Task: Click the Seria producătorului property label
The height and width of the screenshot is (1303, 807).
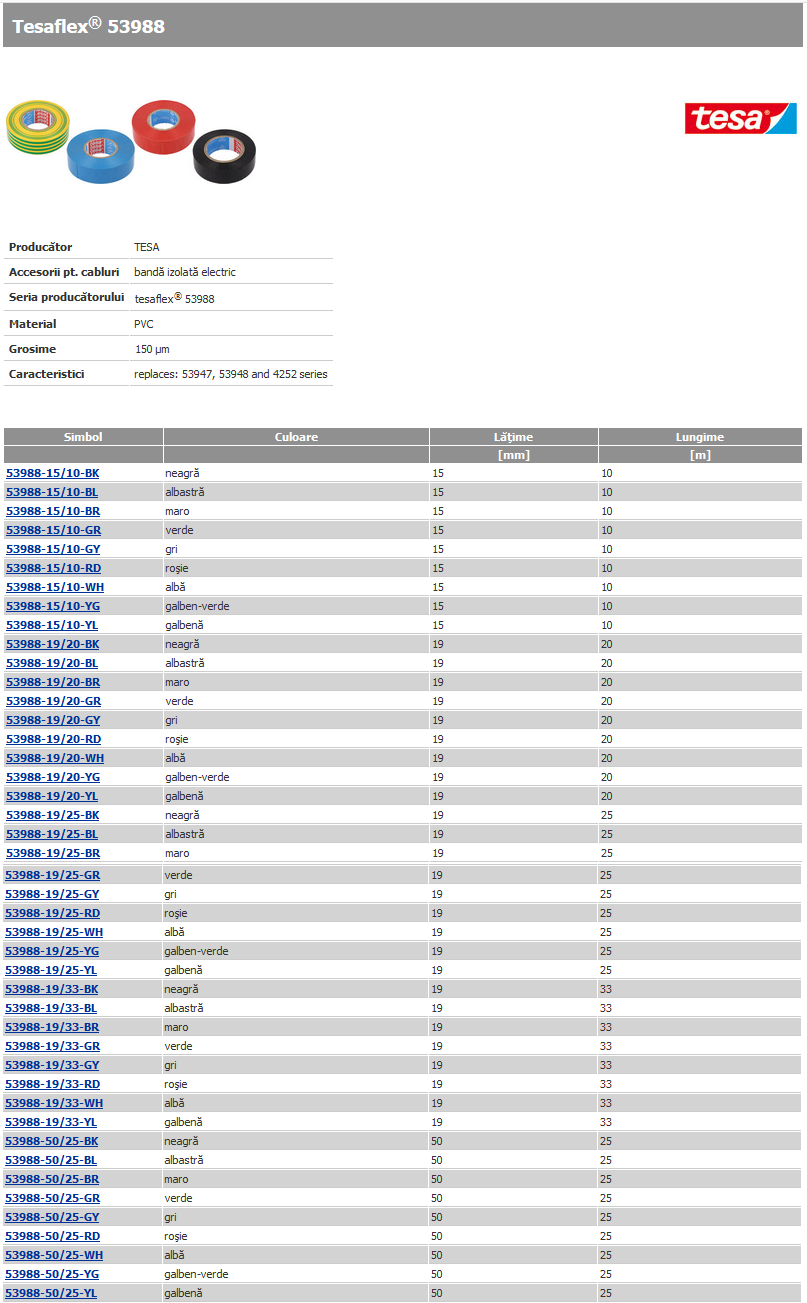Action: [x=66, y=297]
